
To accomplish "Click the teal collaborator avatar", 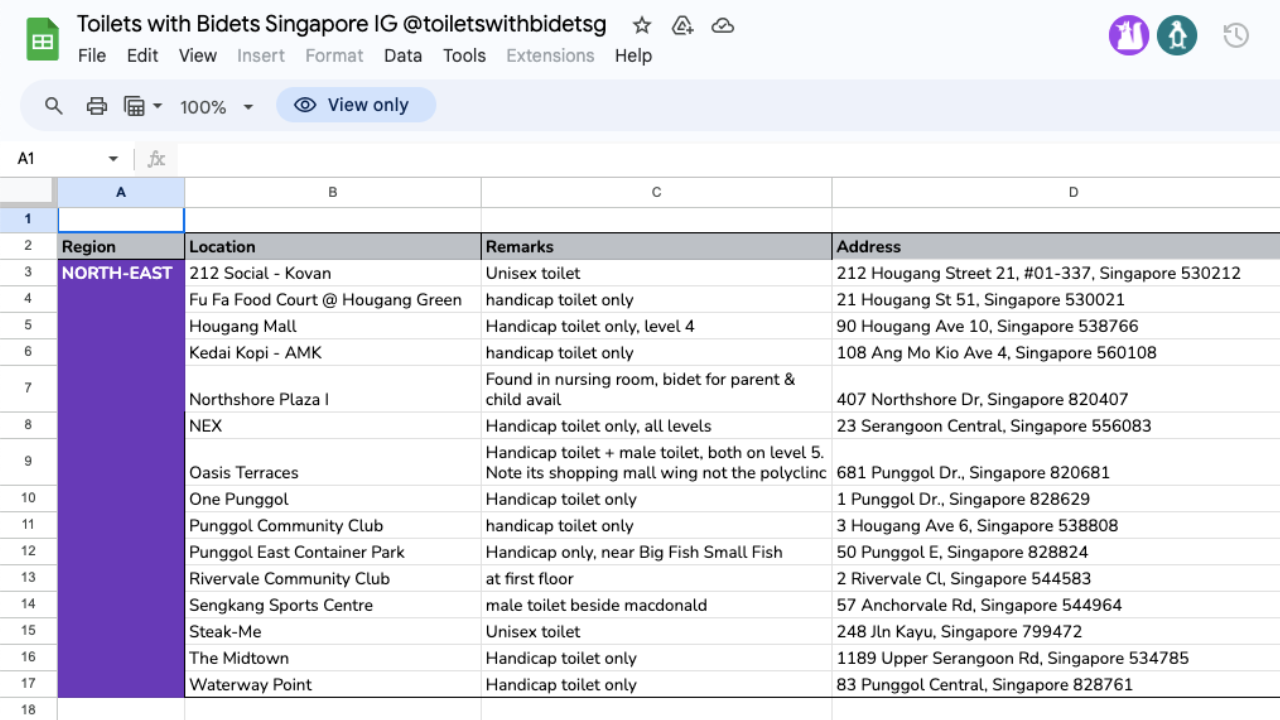I will [1177, 36].
